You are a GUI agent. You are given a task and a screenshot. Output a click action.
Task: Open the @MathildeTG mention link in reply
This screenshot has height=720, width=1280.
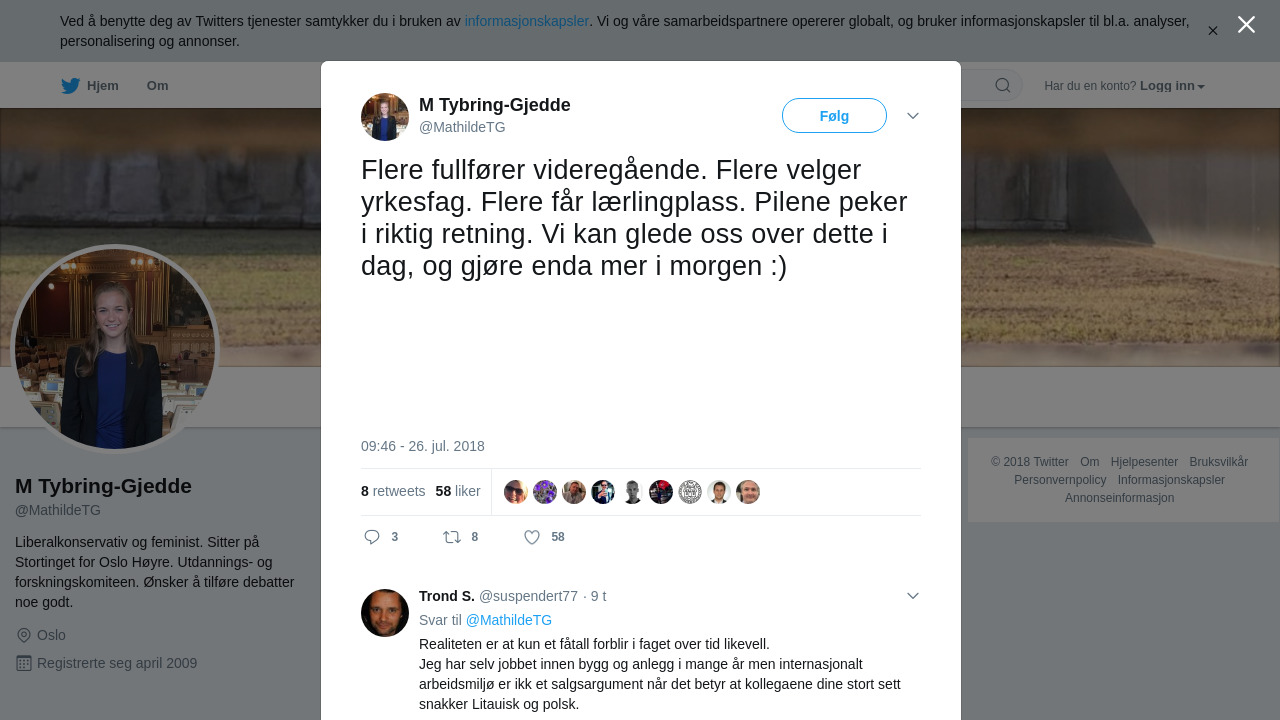tap(509, 620)
